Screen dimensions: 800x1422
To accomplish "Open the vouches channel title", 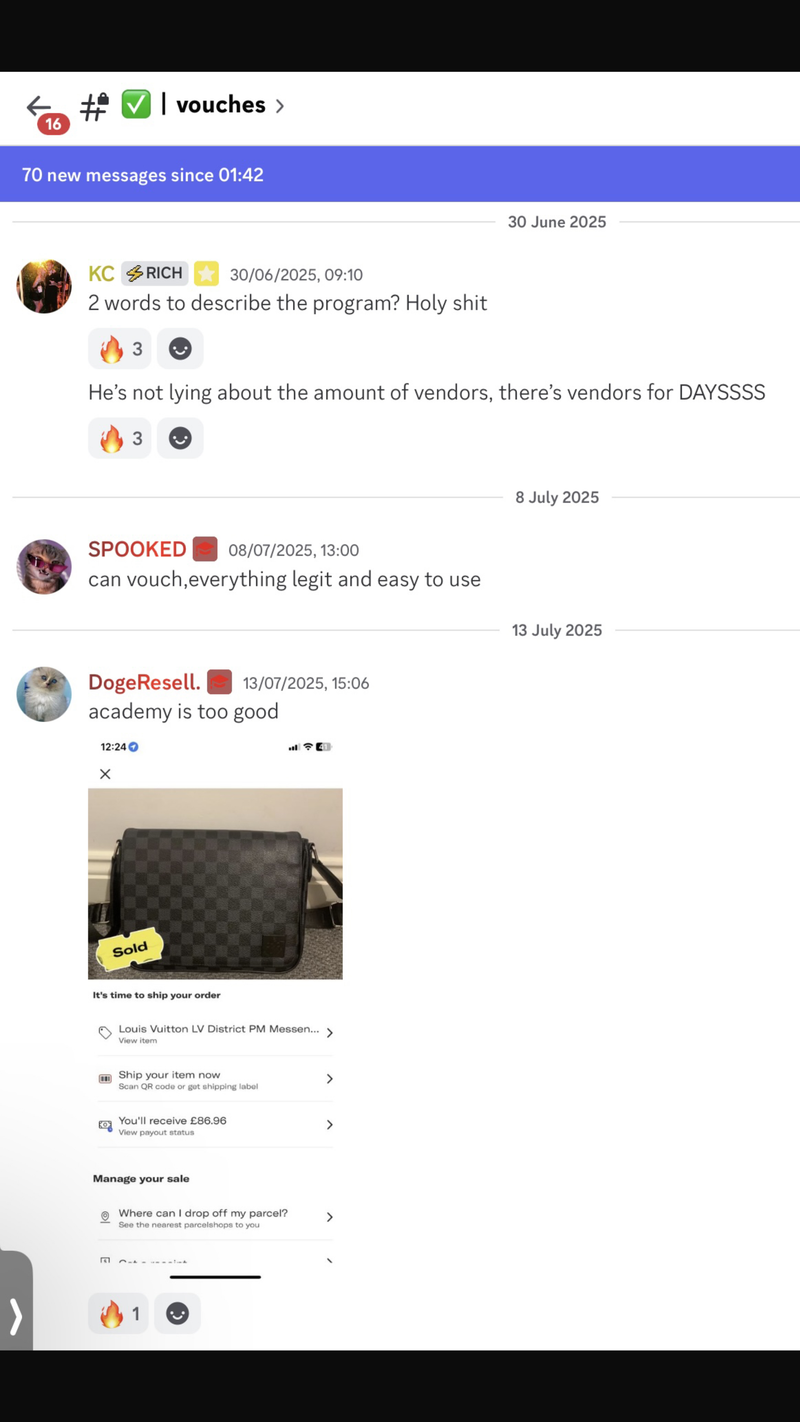I will coord(221,105).
